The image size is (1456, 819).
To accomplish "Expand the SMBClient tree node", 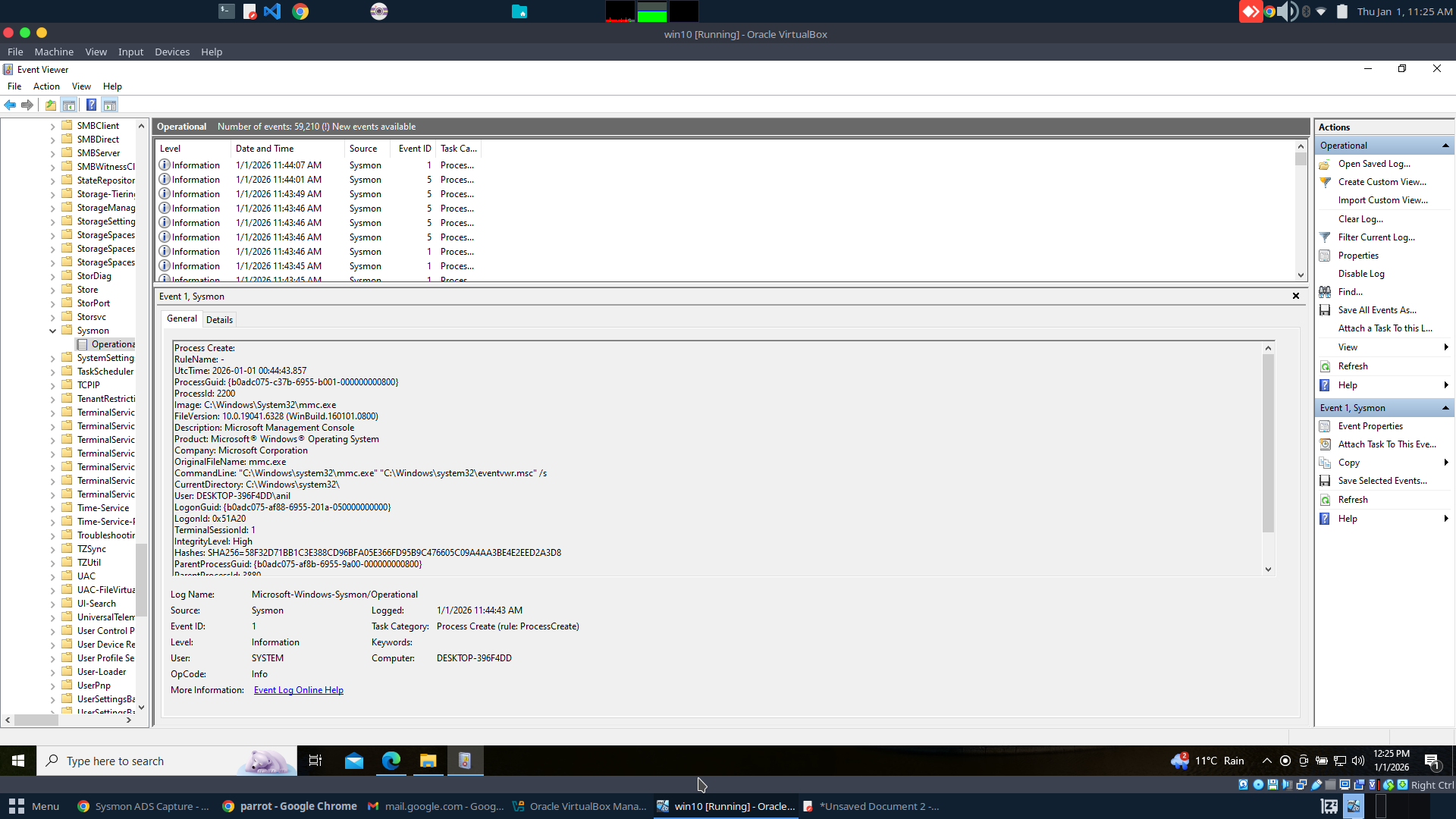I will 53,126.
